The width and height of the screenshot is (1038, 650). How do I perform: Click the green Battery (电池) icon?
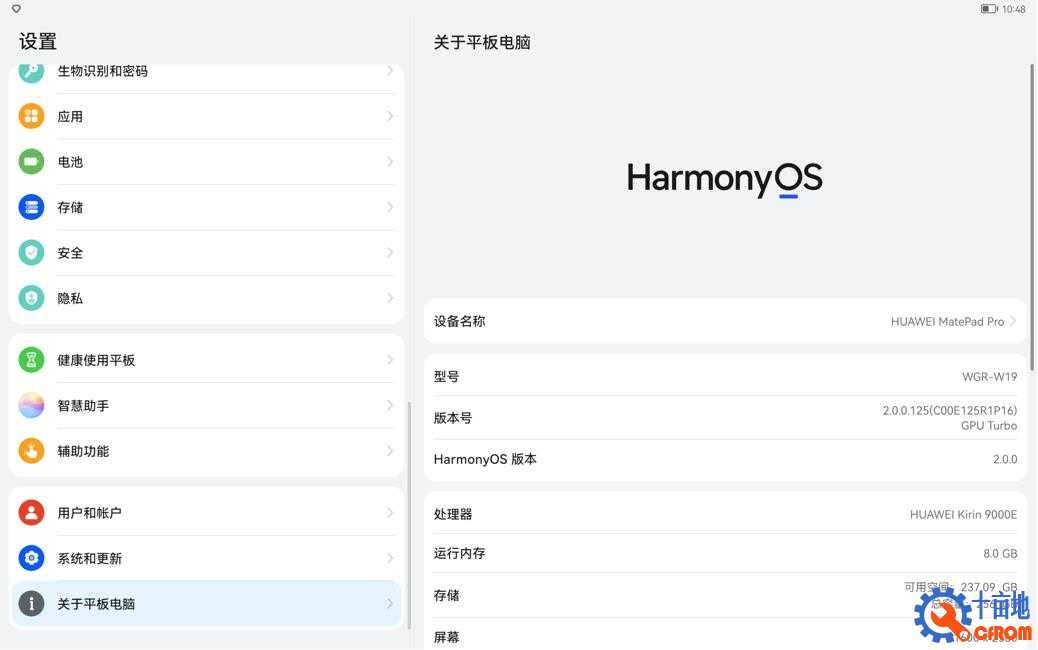[32, 162]
